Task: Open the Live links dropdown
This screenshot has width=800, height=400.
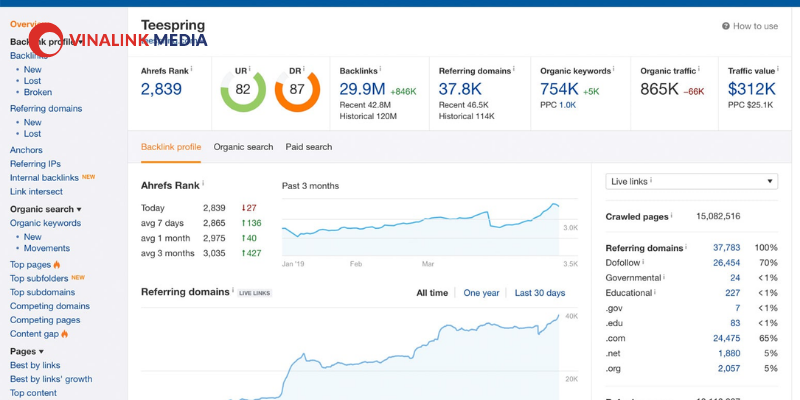Action: point(691,182)
